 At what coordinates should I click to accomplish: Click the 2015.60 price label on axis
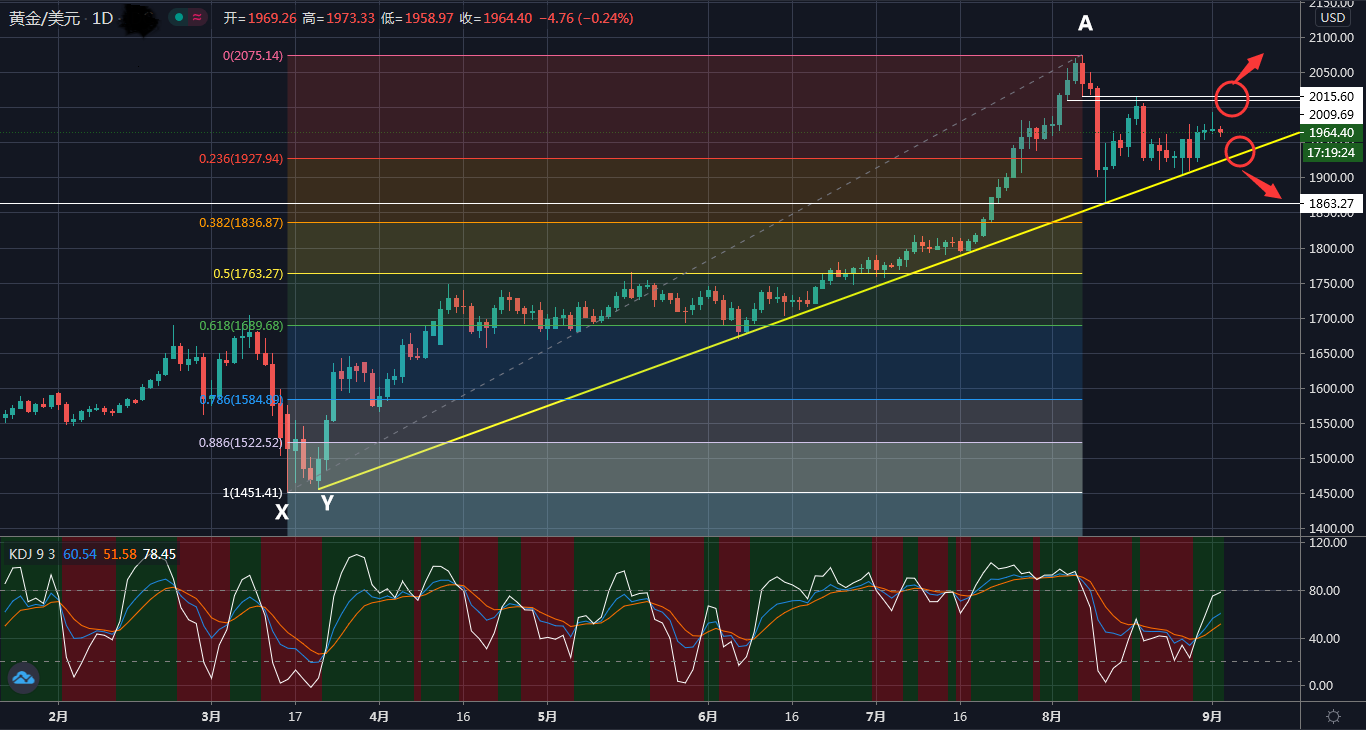[1331, 97]
